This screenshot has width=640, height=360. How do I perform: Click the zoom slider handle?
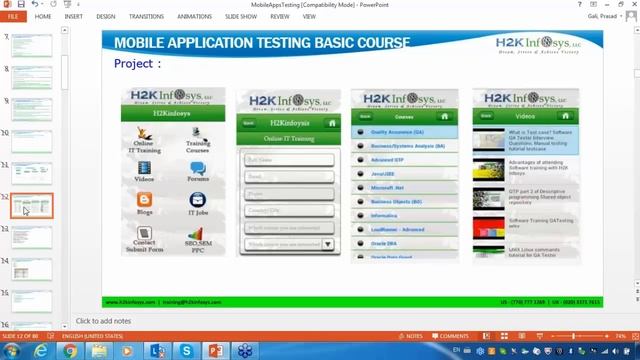coord(573,336)
